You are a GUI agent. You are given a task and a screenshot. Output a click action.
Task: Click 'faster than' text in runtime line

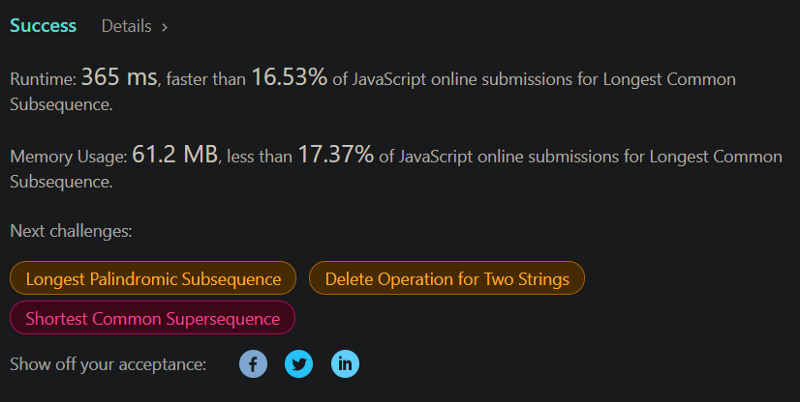pyautogui.click(x=206, y=80)
